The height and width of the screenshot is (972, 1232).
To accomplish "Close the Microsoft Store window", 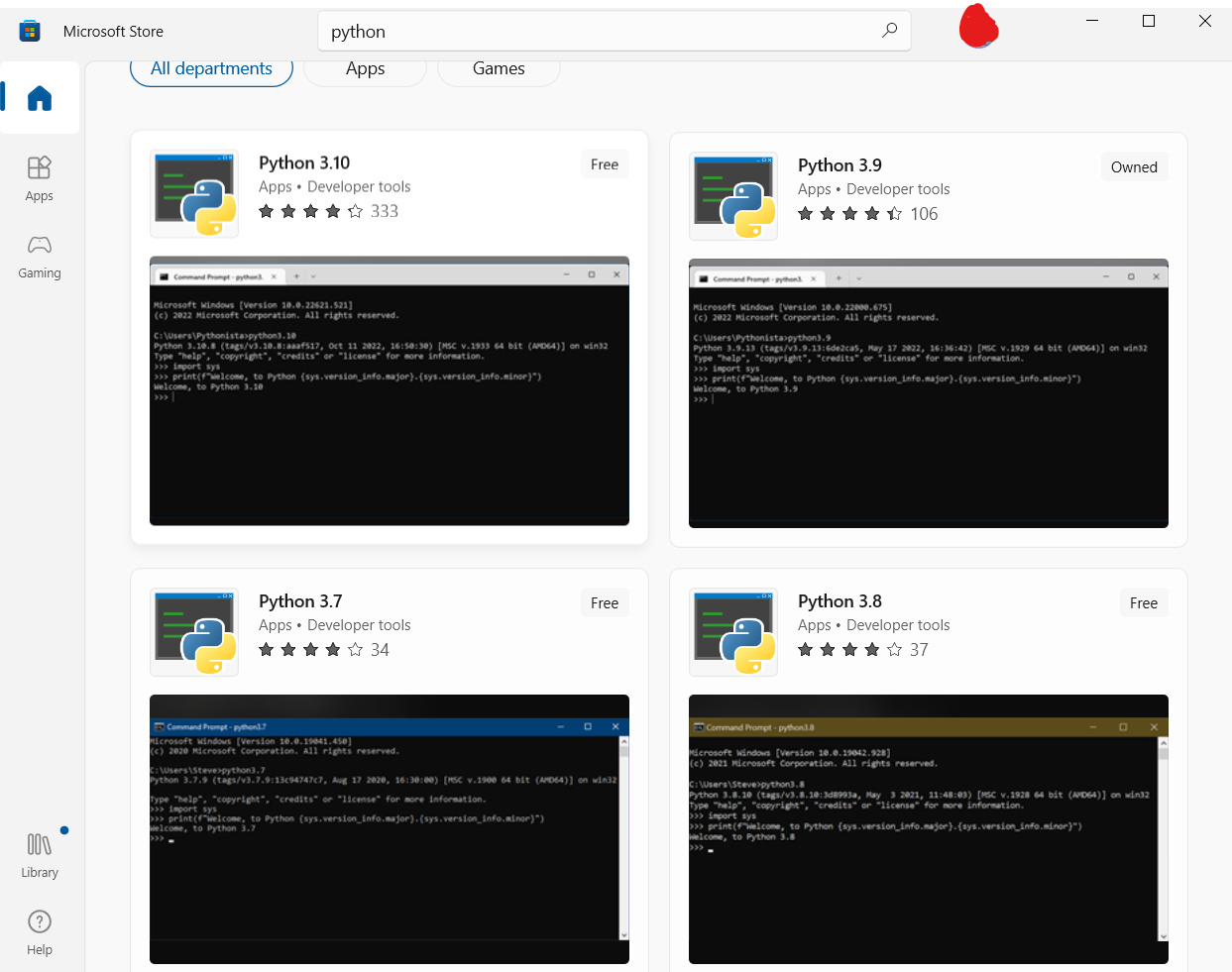I will tap(1205, 21).
